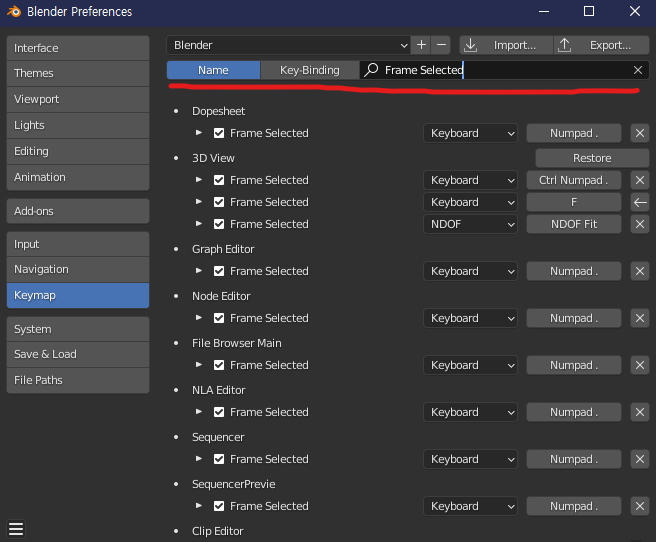Switch to the Viewport preferences section
Viewport: 656px width, 542px height.
click(x=78, y=100)
